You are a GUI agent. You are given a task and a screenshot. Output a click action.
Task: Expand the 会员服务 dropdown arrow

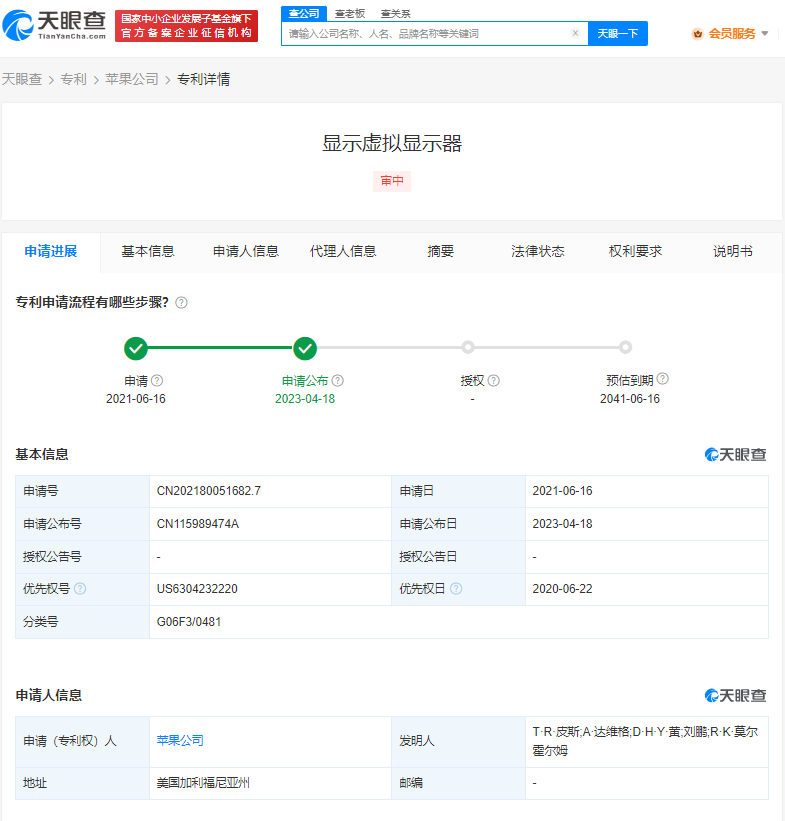(765, 34)
